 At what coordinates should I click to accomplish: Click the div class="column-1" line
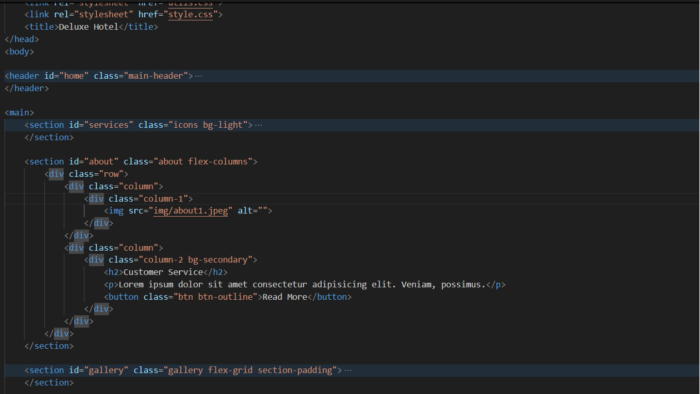click(138, 199)
